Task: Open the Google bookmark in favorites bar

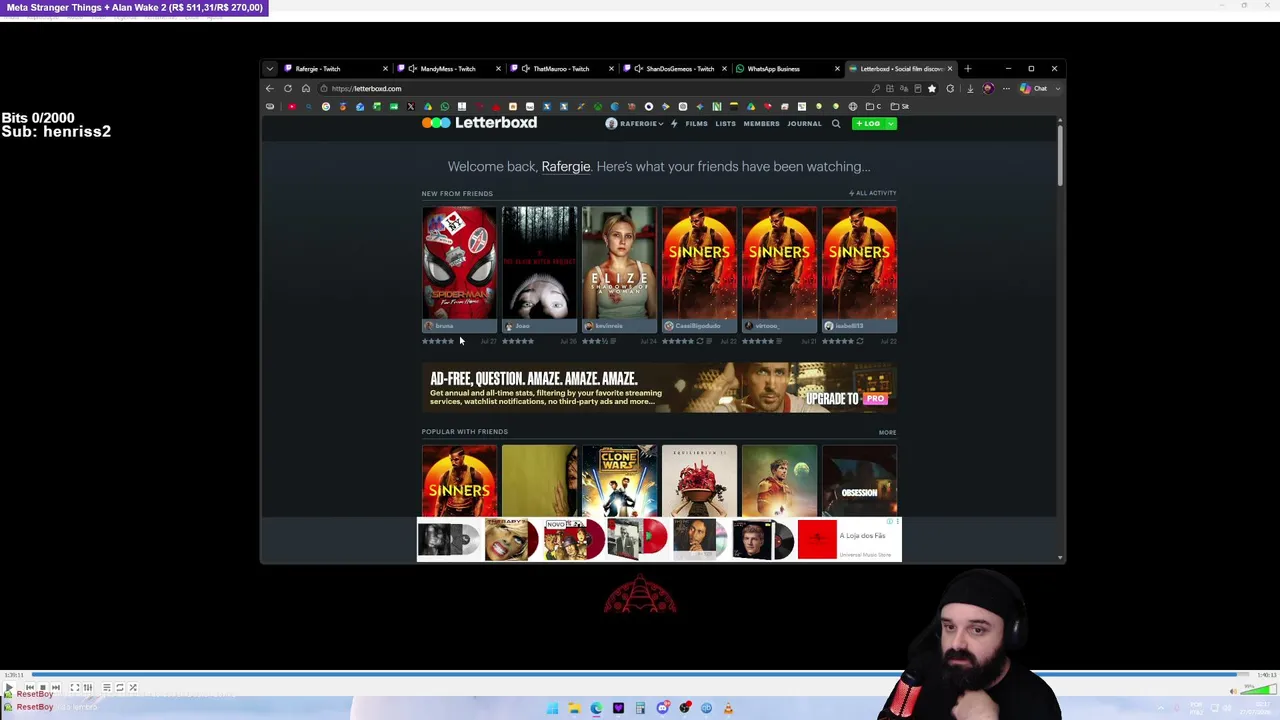Action: (x=326, y=106)
